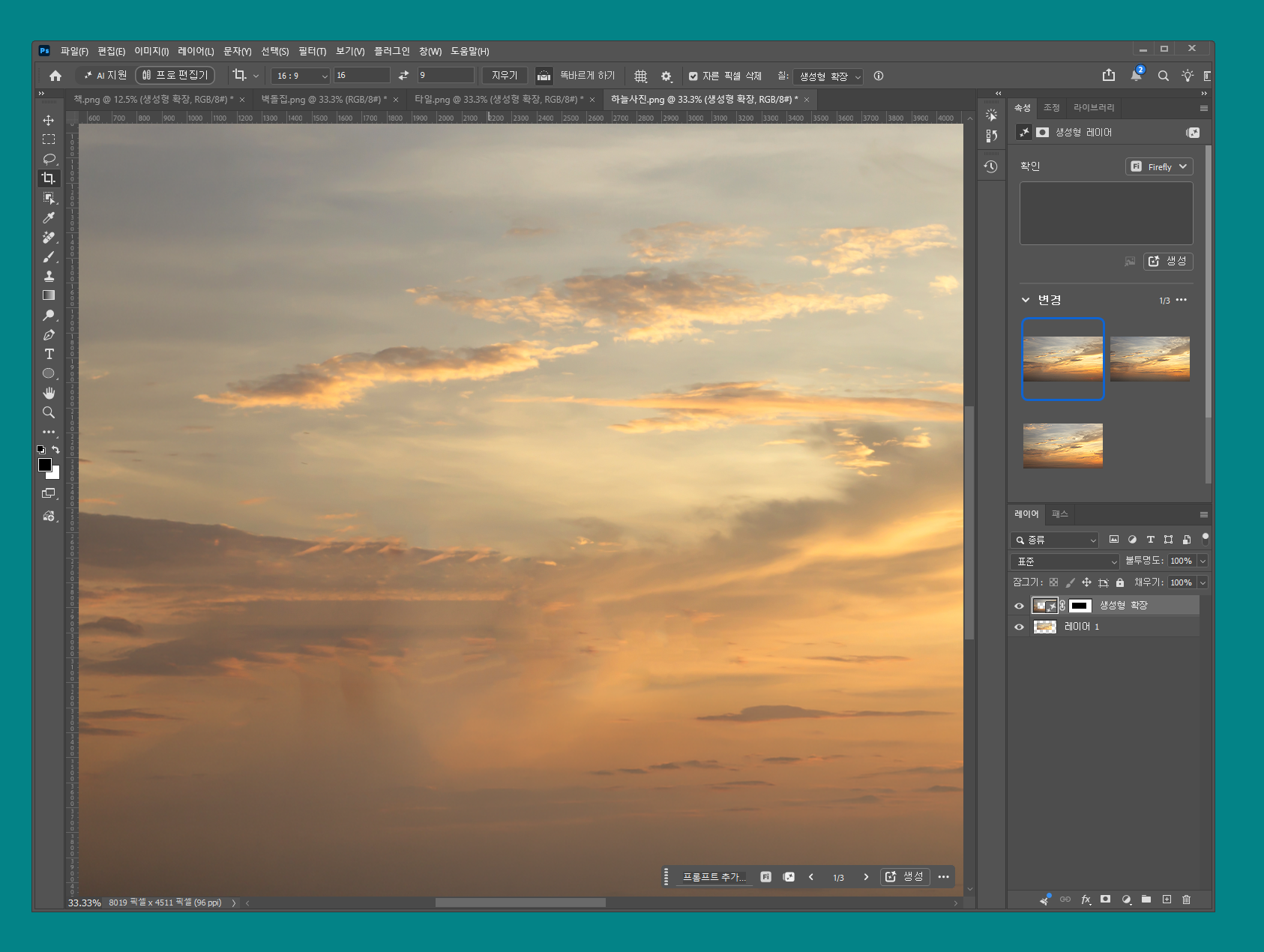Hide the 레이어 1 layer visibility
The height and width of the screenshot is (952, 1264).
[x=1019, y=627]
